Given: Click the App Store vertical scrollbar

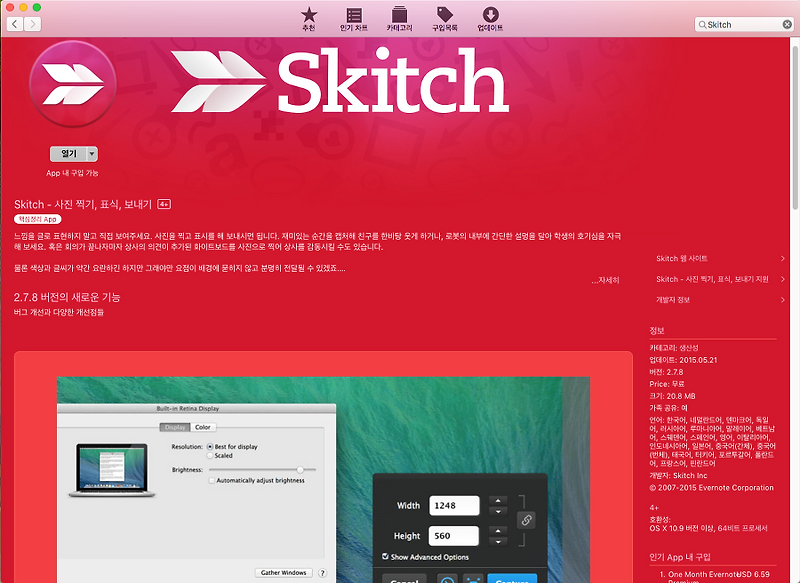Looking at the screenshot, I should [x=794, y=128].
